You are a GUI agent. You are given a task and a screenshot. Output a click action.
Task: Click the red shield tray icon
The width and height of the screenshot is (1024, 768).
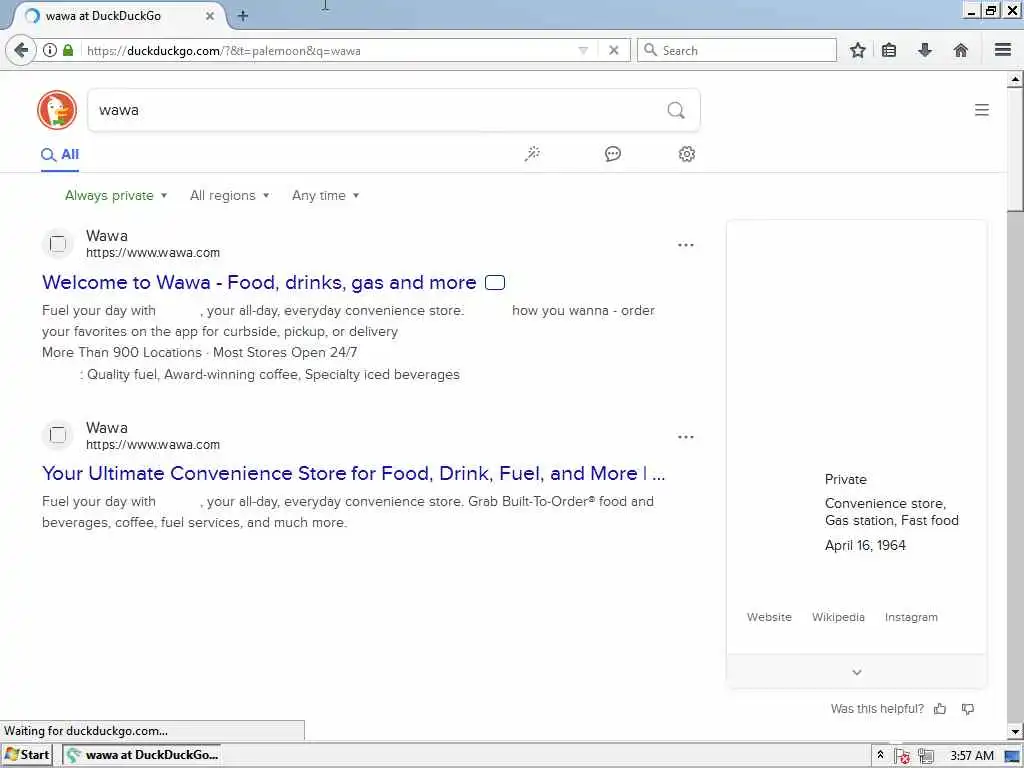(x=903, y=756)
